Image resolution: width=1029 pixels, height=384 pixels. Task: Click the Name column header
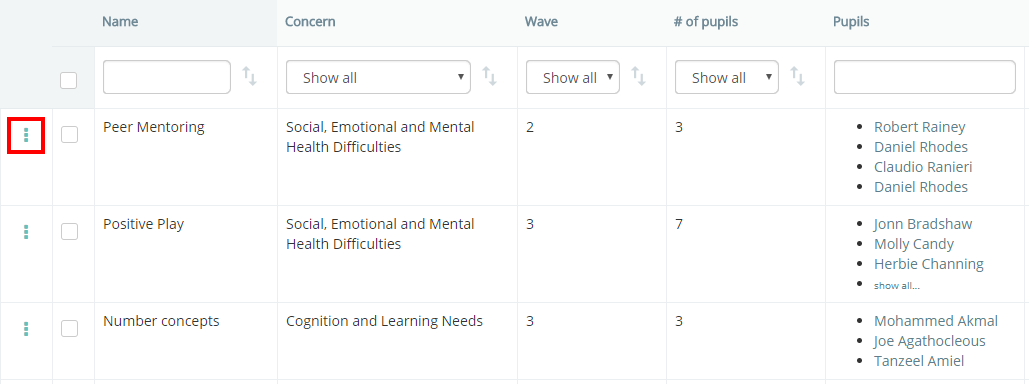pyautogui.click(x=120, y=22)
